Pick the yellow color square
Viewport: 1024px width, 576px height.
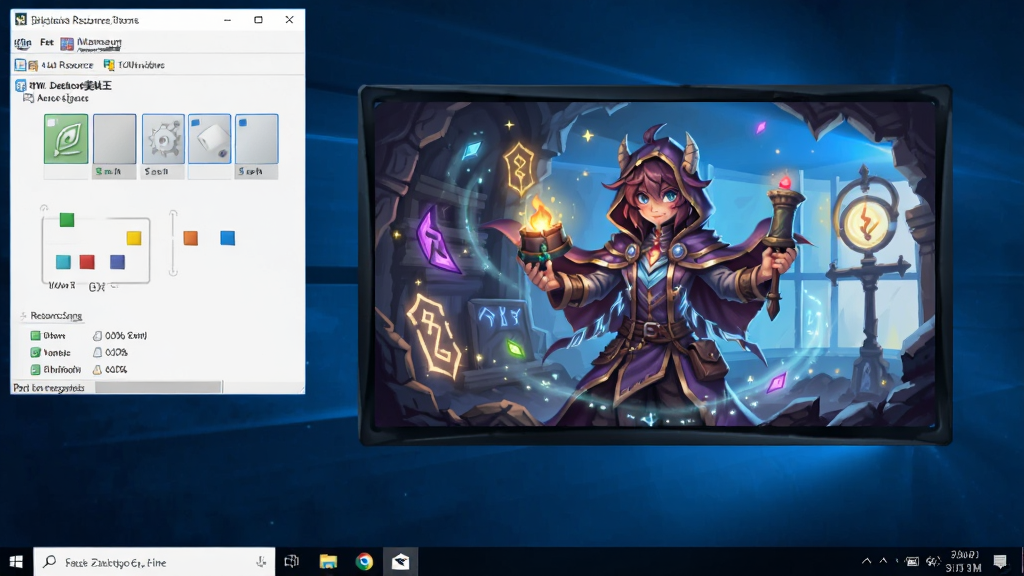point(134,238)
